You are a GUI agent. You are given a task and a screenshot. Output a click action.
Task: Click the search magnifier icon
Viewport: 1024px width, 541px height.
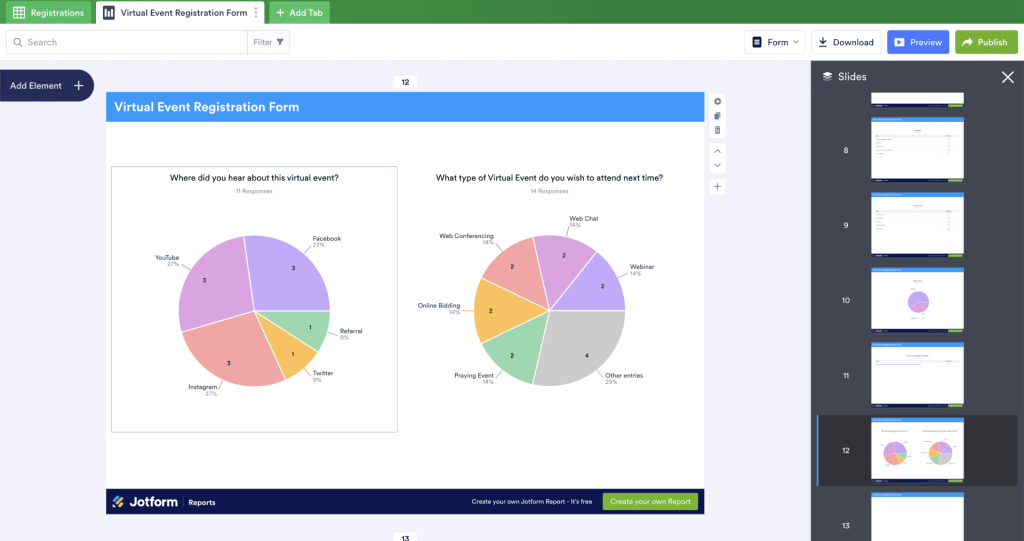17,42
